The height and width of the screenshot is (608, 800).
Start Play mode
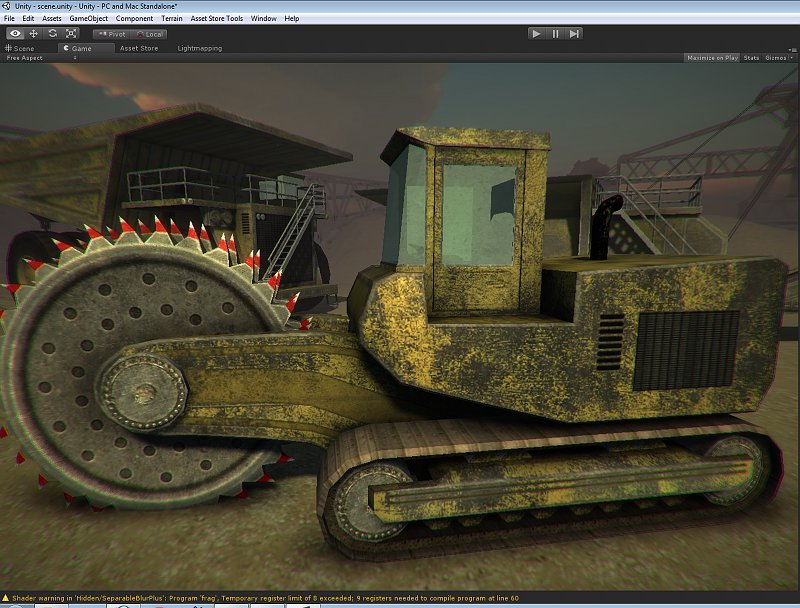pyautogui.click(x=536, y=34)
